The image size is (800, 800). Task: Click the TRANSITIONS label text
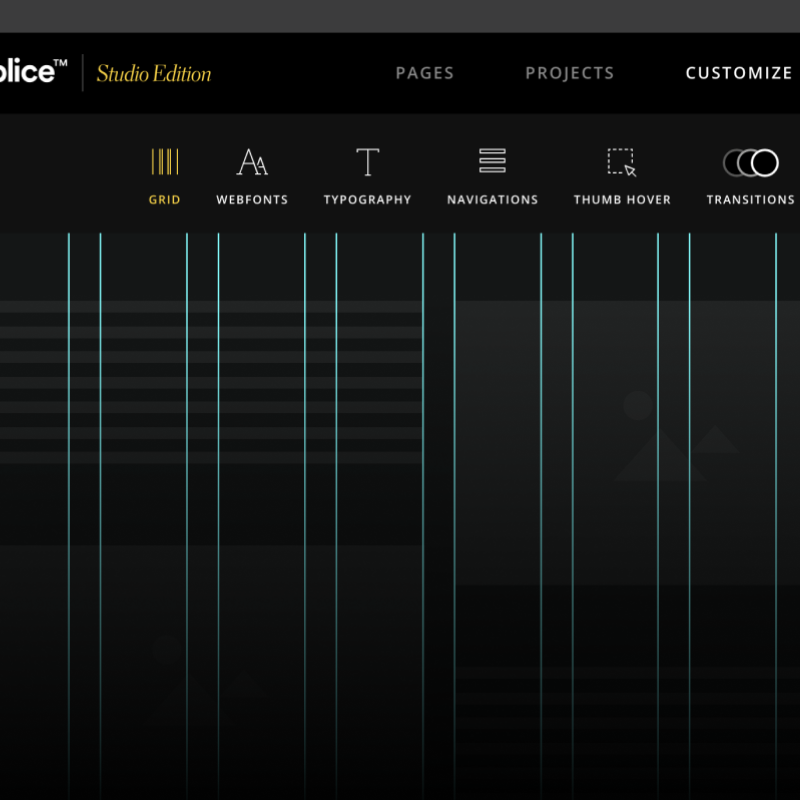tap(751, 199)
